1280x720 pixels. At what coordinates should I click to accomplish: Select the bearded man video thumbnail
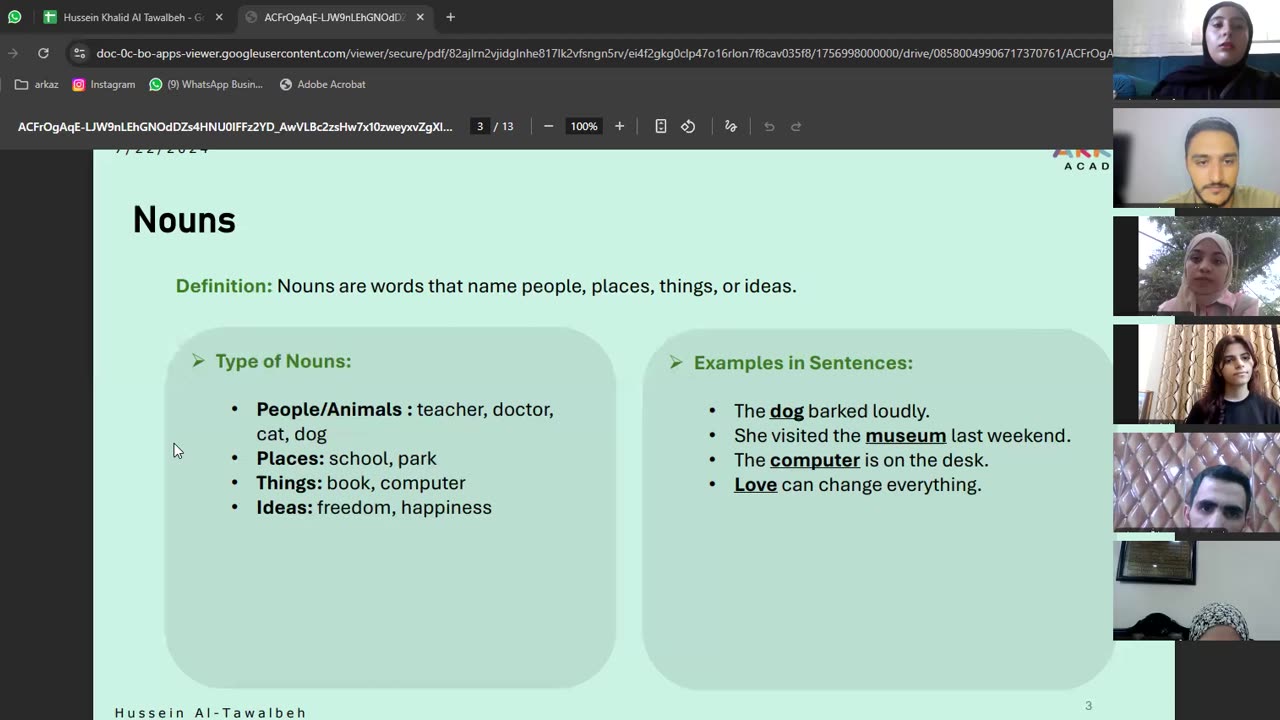click(1196, 158)
